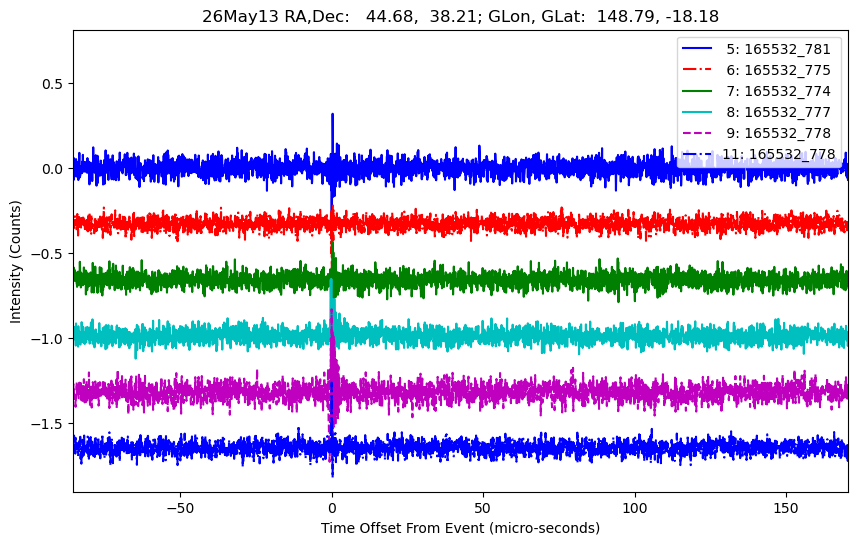Click the green line sample in legend

pyautogui.click(x=697, y=91)
